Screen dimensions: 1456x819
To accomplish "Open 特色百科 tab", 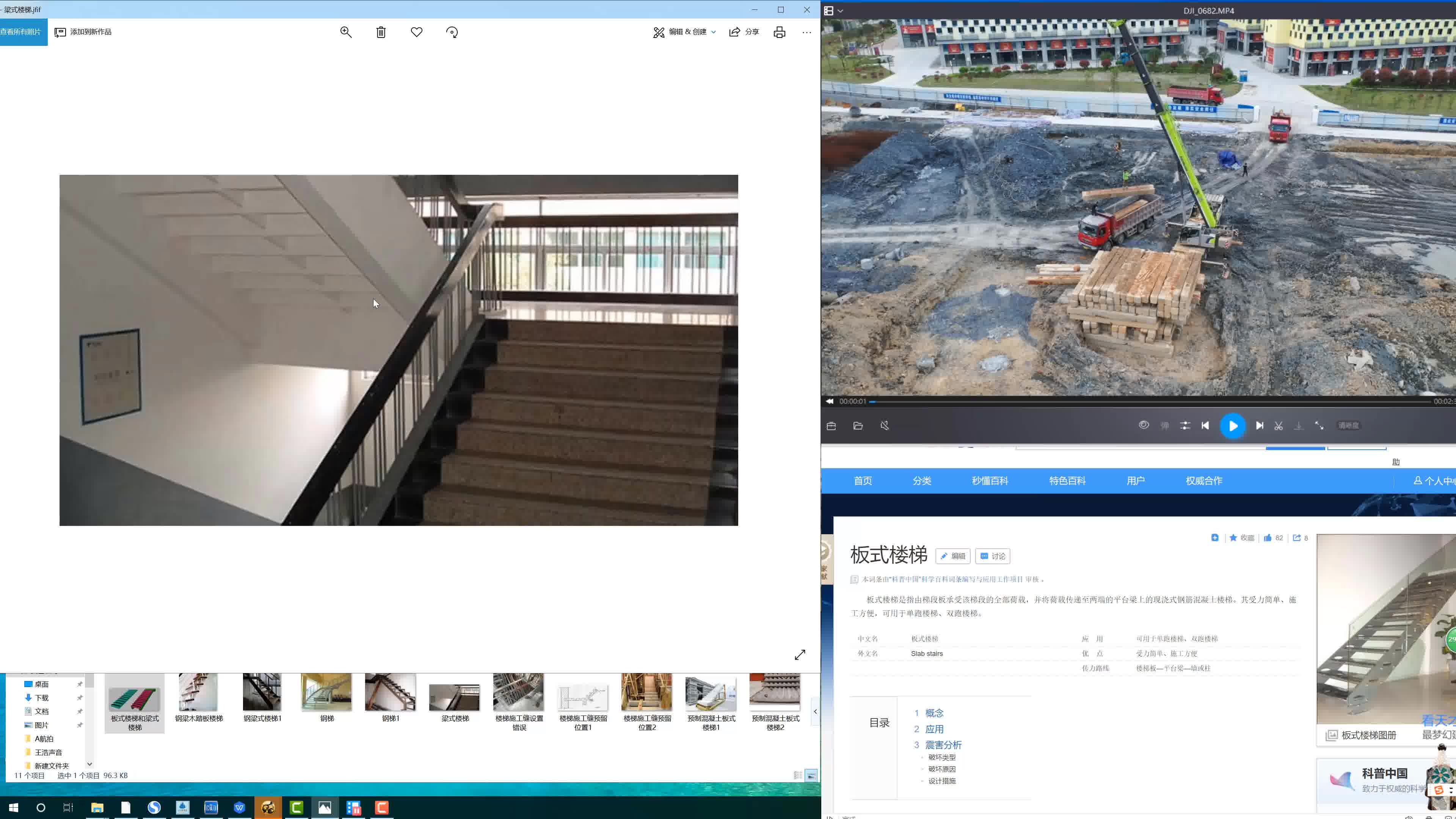I will [1067, 481].
